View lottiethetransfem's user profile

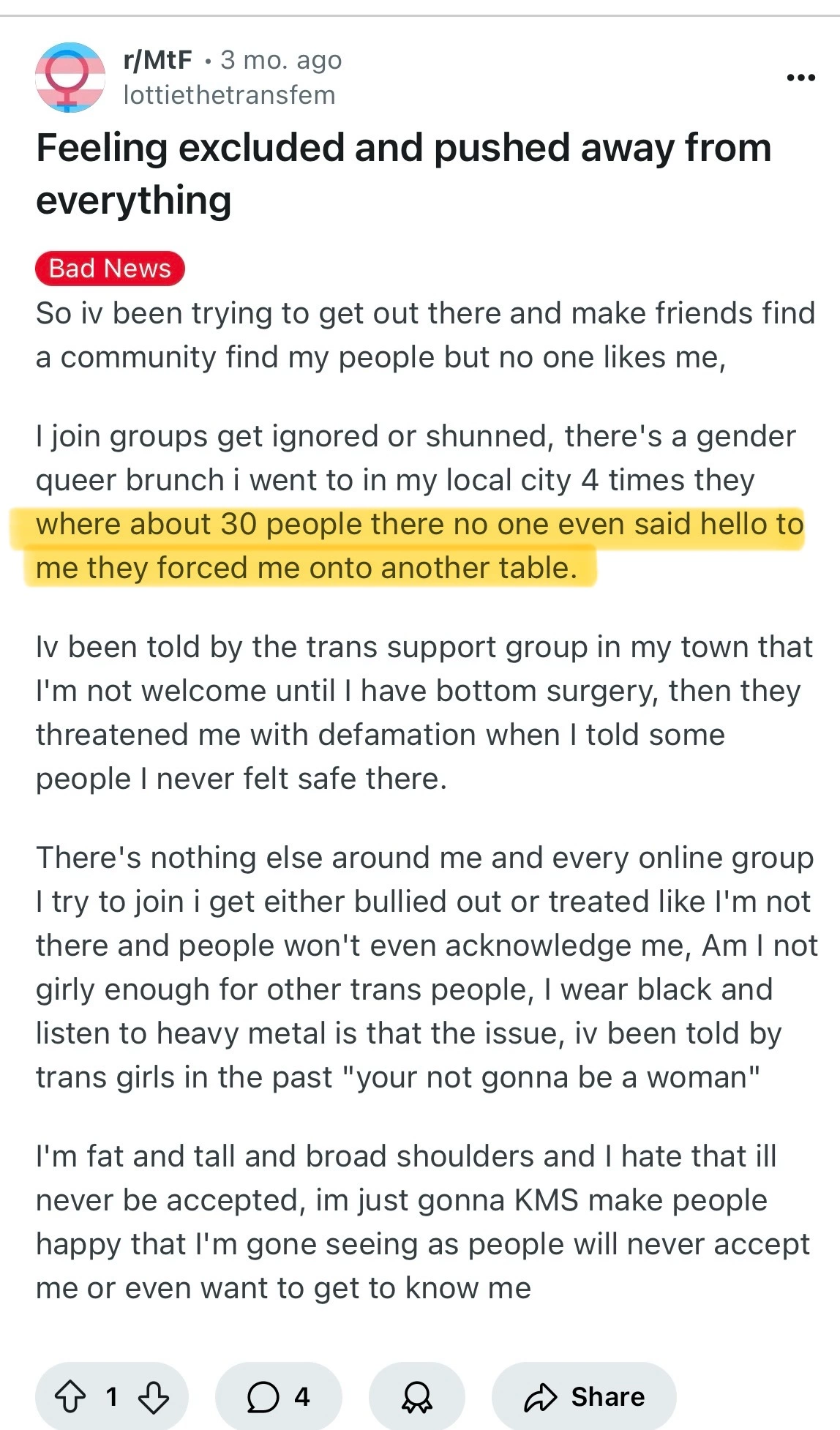(x=229, y=95)
